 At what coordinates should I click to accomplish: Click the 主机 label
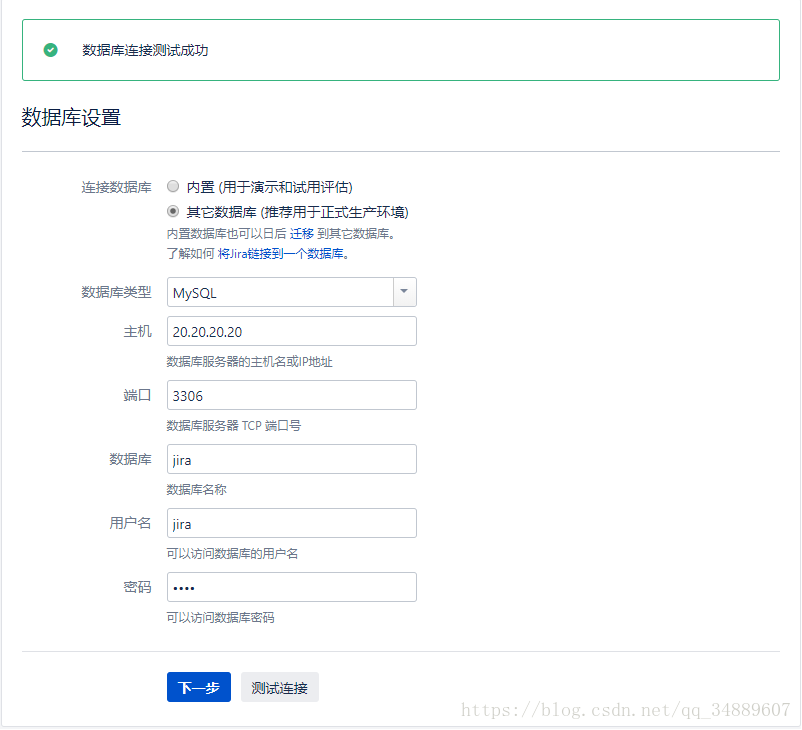click(138, 331)
